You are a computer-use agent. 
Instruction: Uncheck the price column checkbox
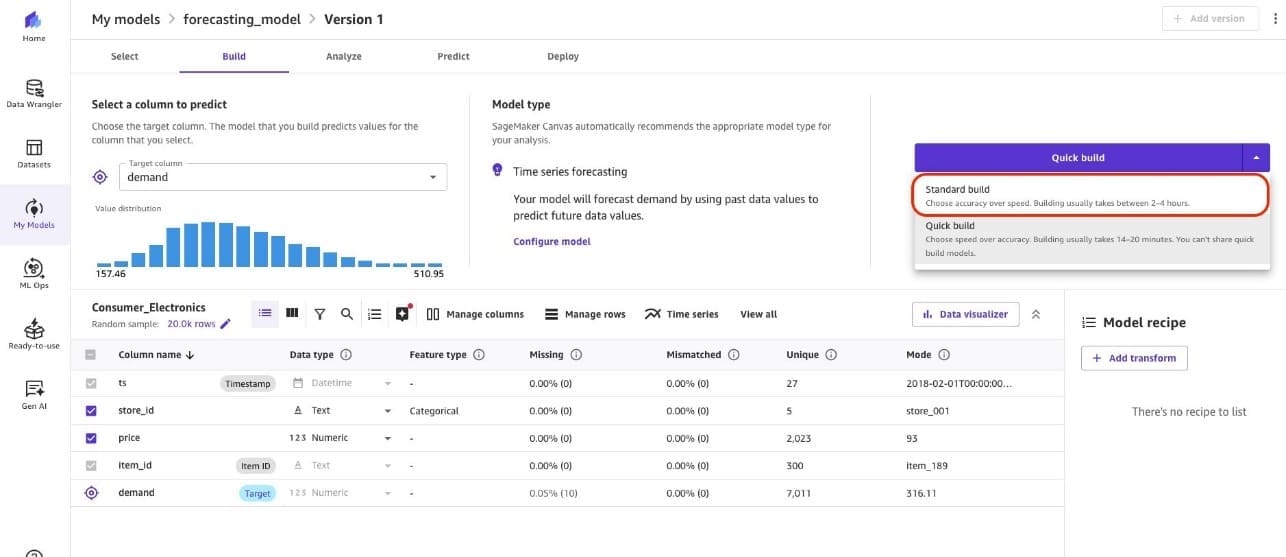click(92, 438)
